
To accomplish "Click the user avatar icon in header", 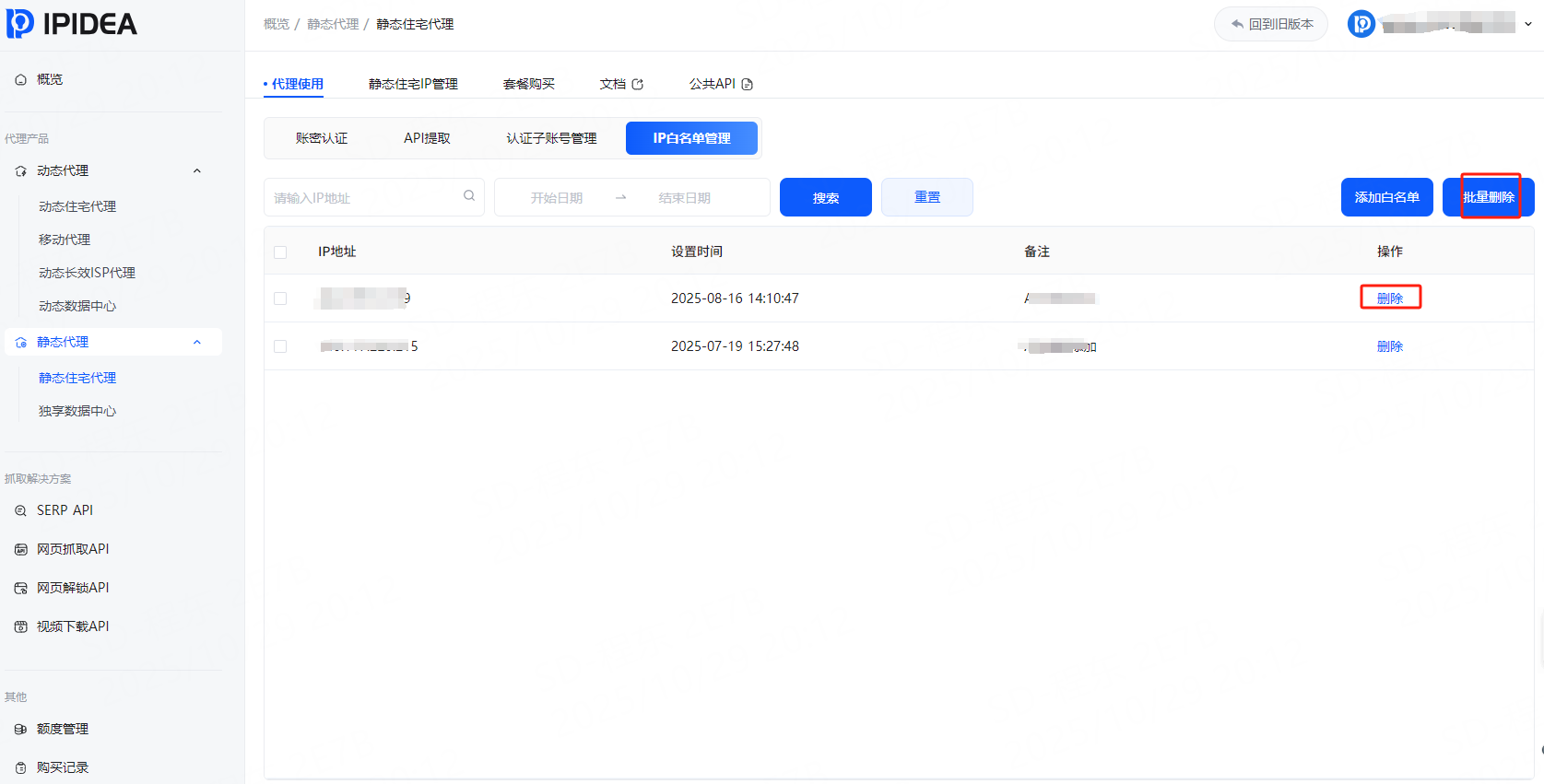I will click(x=1361, y=24).
